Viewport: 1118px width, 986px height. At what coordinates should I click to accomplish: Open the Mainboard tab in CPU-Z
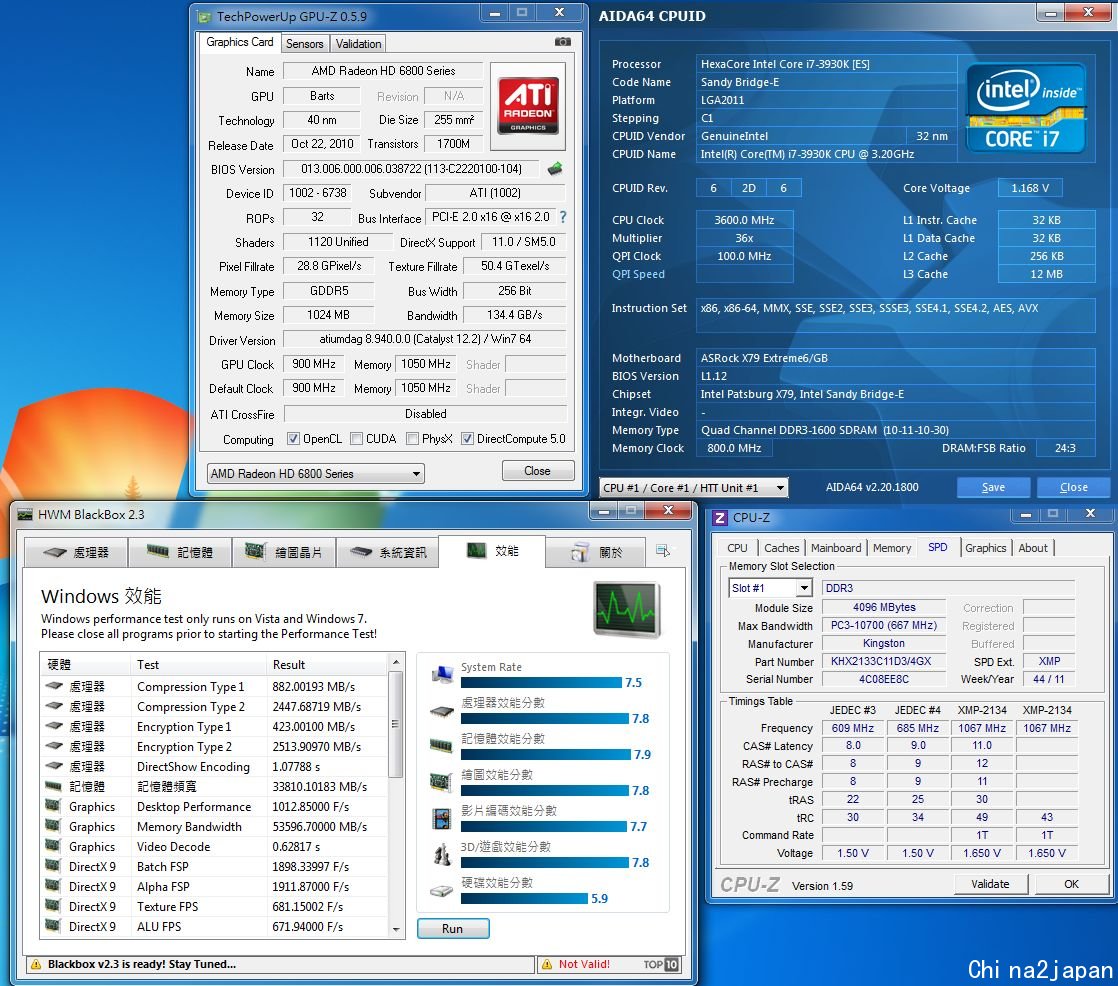coord(836,548)
